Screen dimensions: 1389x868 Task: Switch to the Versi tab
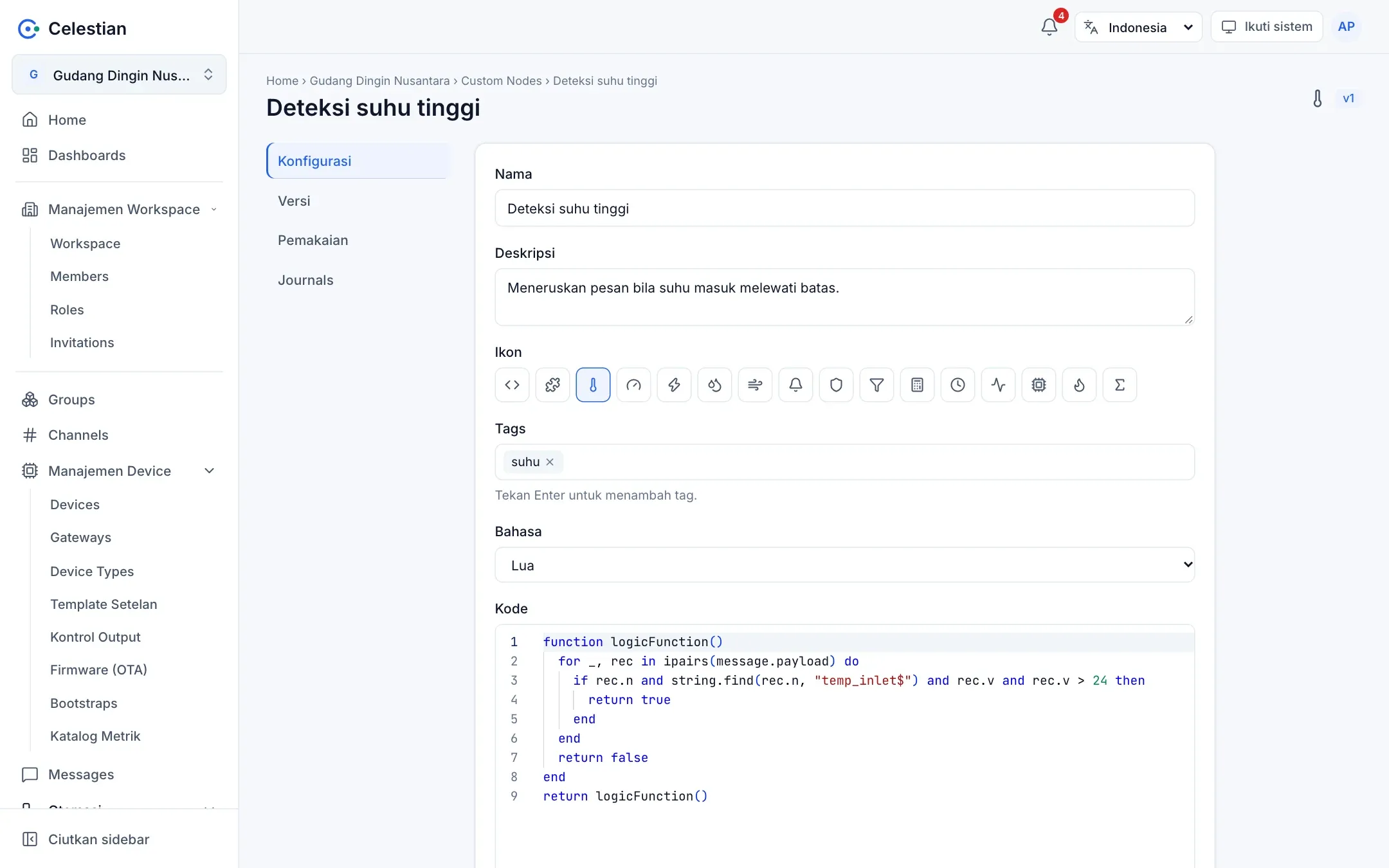(358, 201)
